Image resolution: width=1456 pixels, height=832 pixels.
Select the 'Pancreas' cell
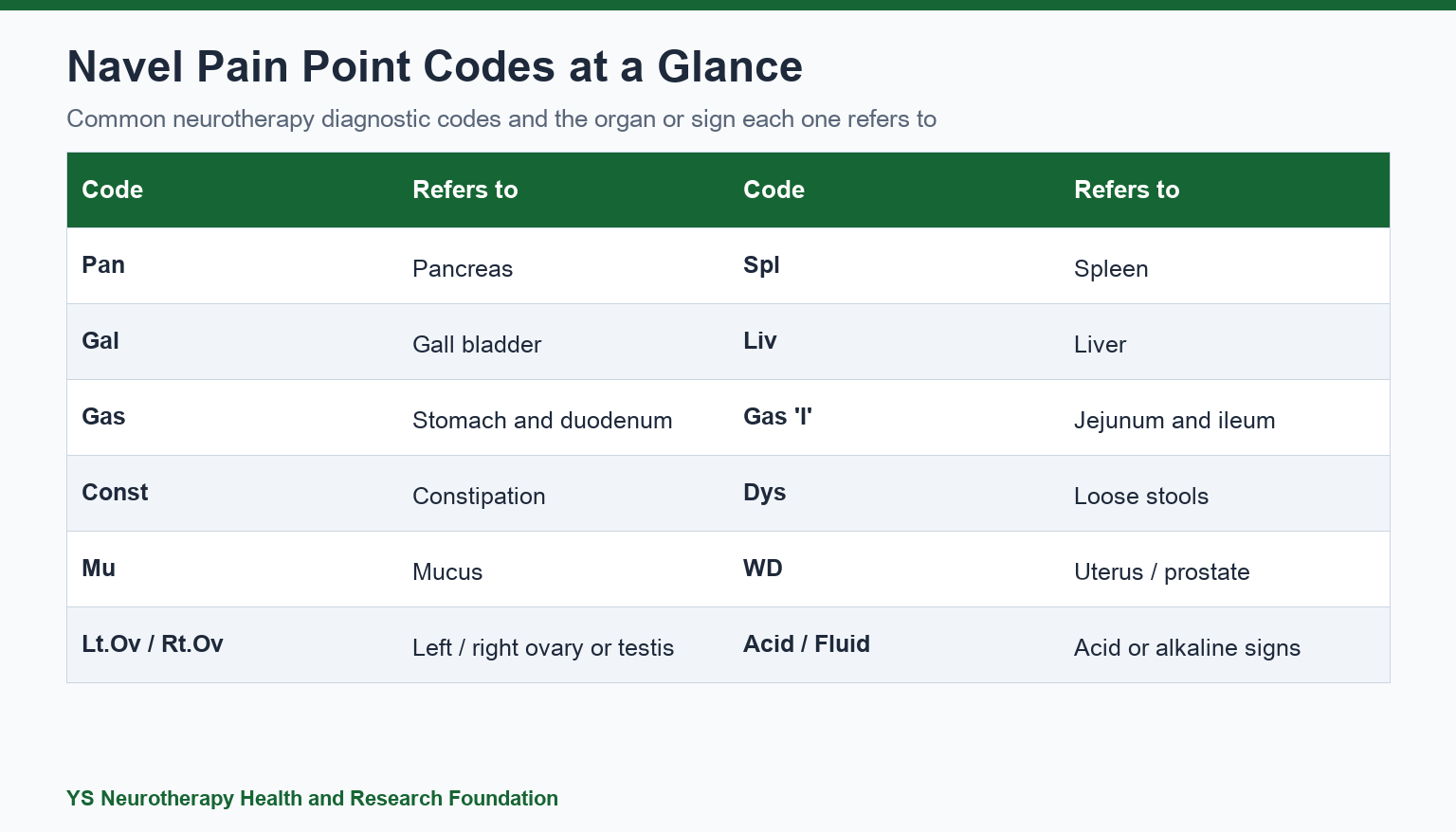click(x=563, y=265)
